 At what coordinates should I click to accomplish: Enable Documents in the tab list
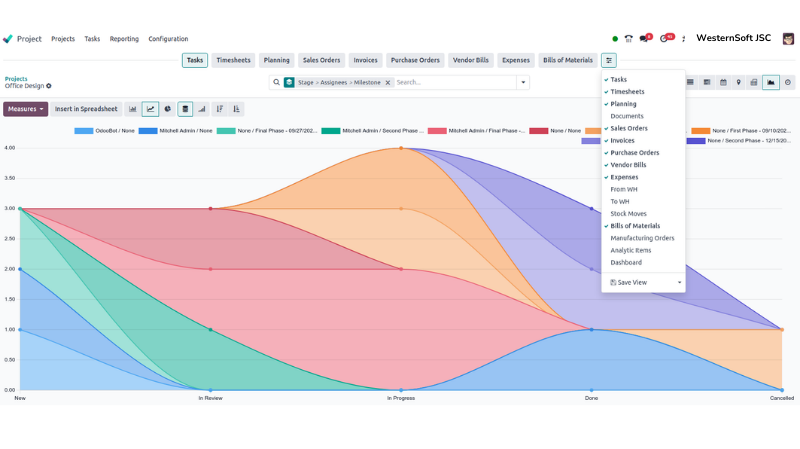[627, 116]
